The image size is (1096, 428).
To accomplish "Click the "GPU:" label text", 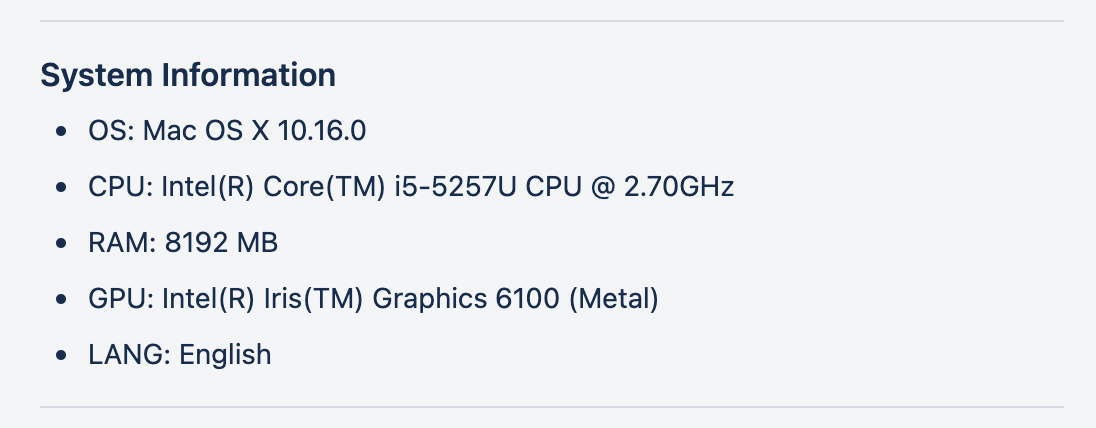I will [121, 299].
